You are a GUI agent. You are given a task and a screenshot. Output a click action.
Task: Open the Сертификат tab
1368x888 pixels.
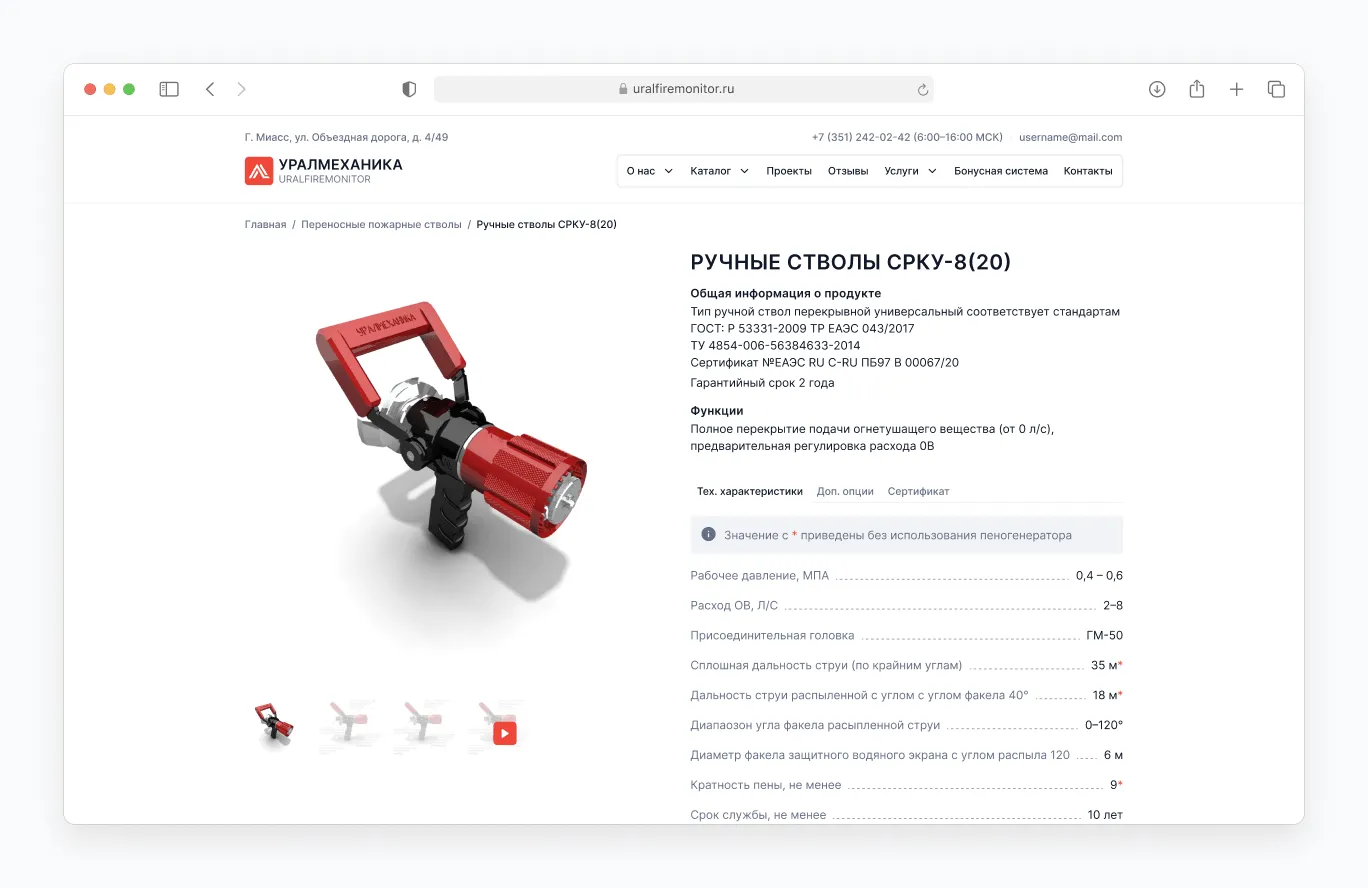point(918,491)
